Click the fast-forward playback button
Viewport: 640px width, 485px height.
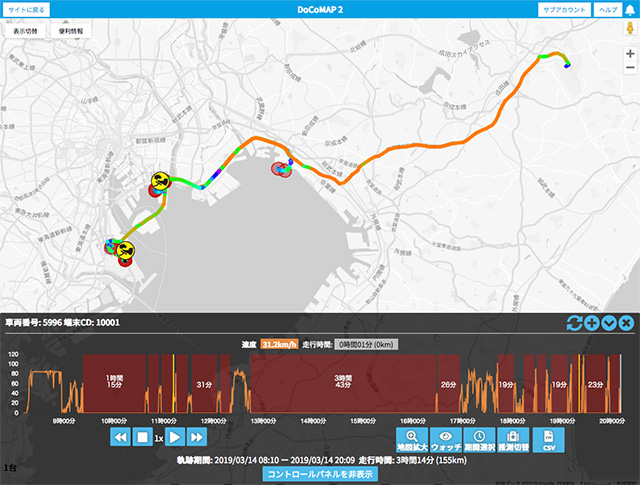pyautogui.click(x=198, y=437)
